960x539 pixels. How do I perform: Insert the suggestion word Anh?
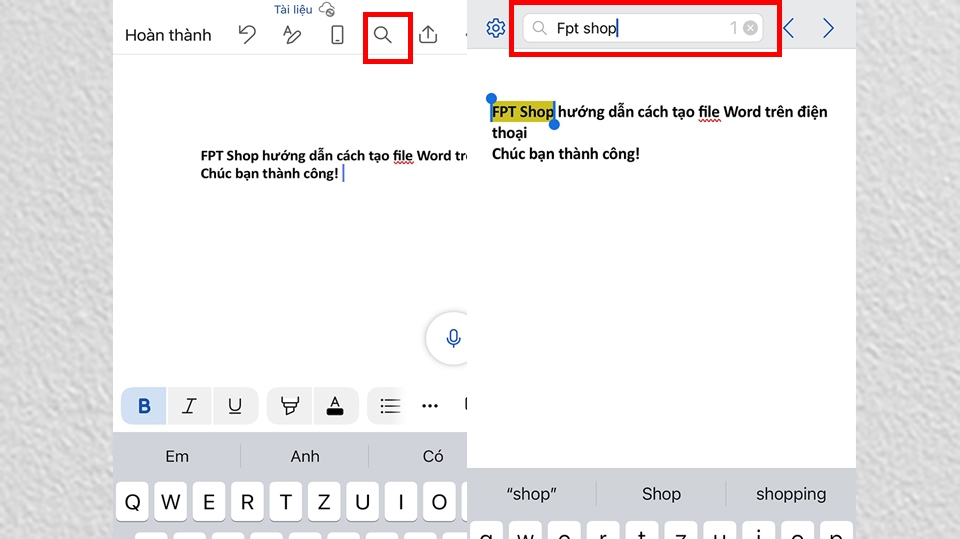(305, 456)
